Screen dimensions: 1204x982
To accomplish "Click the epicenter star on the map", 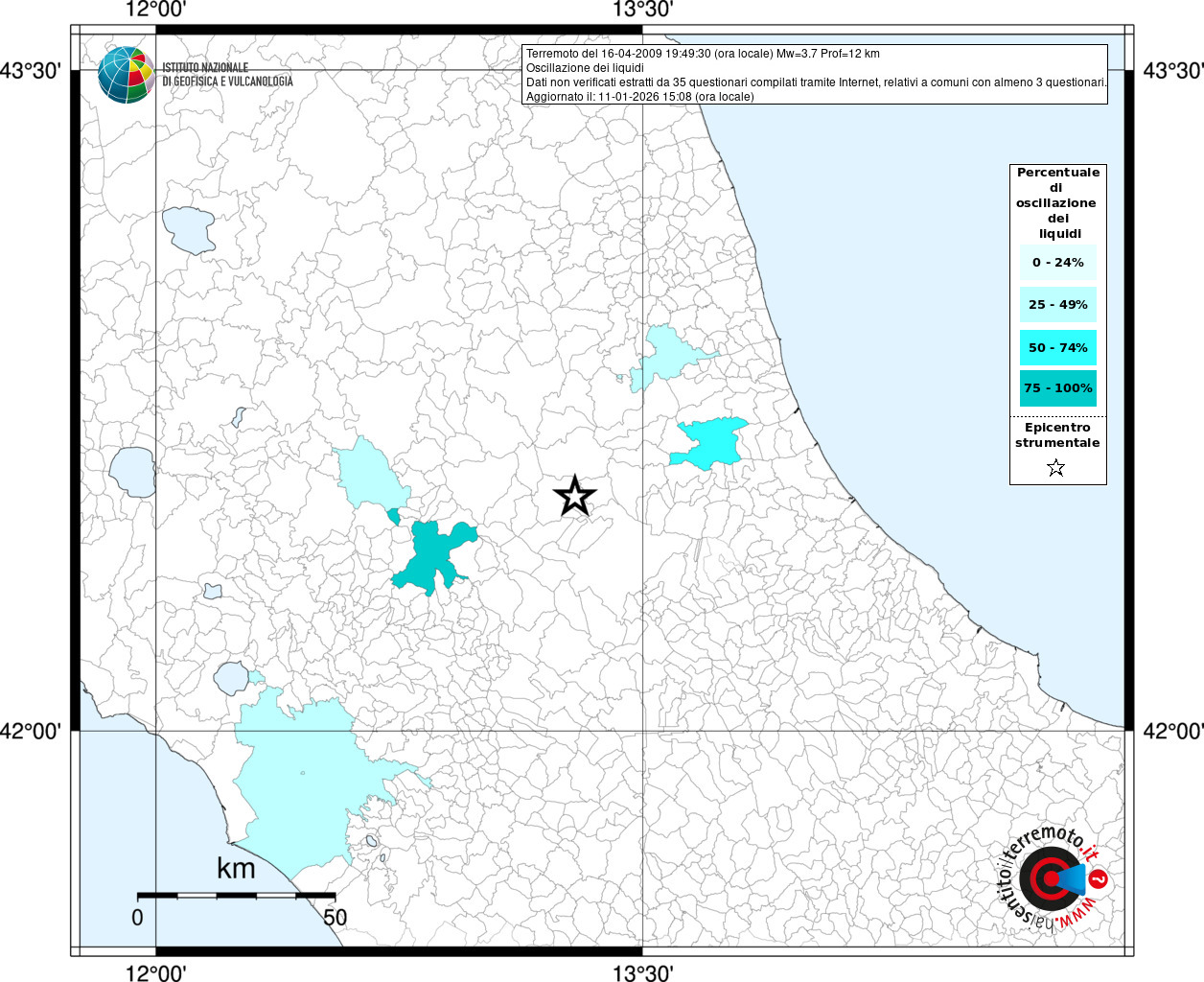I will [x=574, y=497].
